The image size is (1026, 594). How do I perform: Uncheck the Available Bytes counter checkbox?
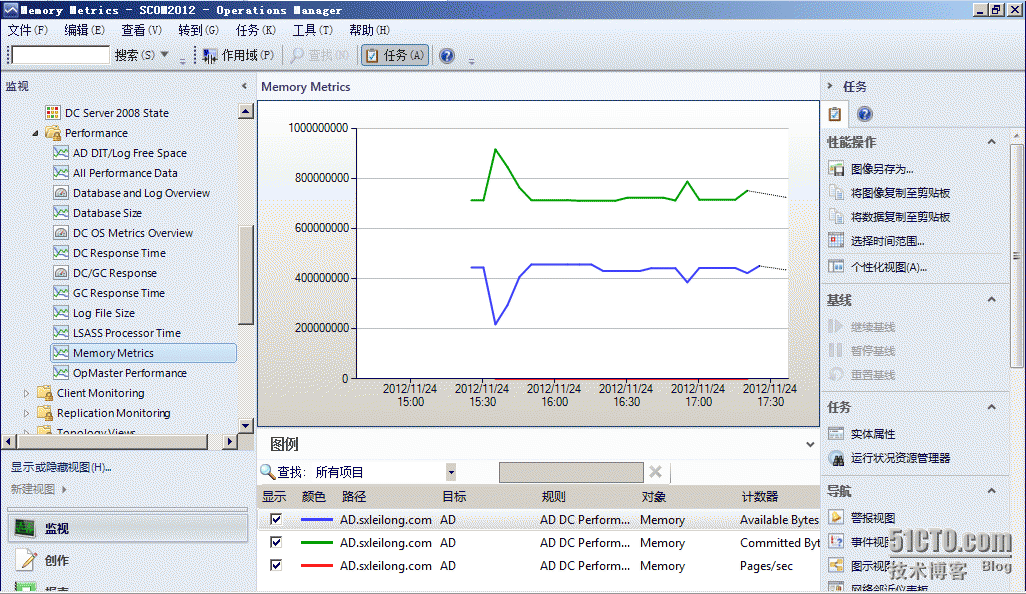[276, 519]
